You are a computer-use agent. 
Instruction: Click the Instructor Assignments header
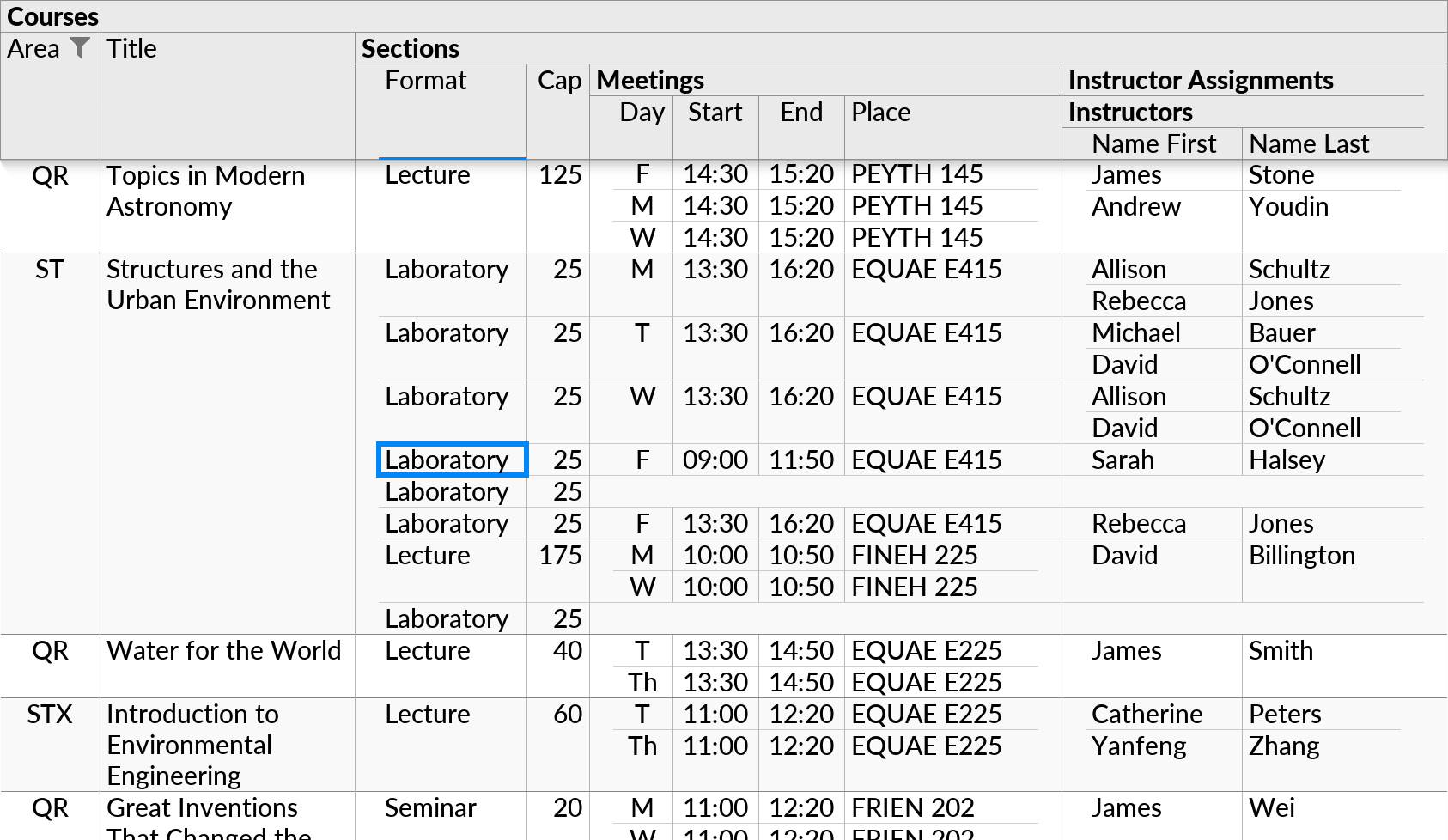pos(1201,80)
